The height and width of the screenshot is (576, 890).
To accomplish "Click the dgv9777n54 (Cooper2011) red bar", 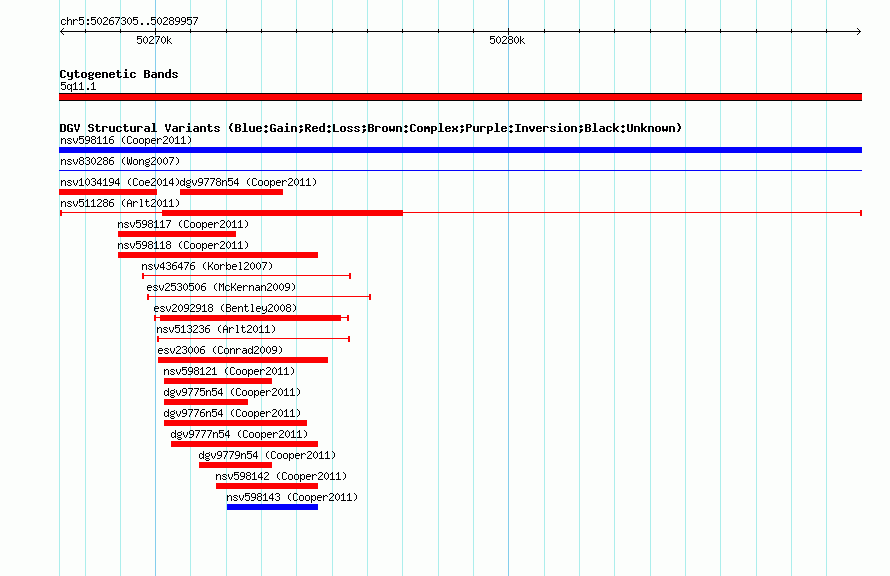I will pyautogui.click(x=245, y=444).
